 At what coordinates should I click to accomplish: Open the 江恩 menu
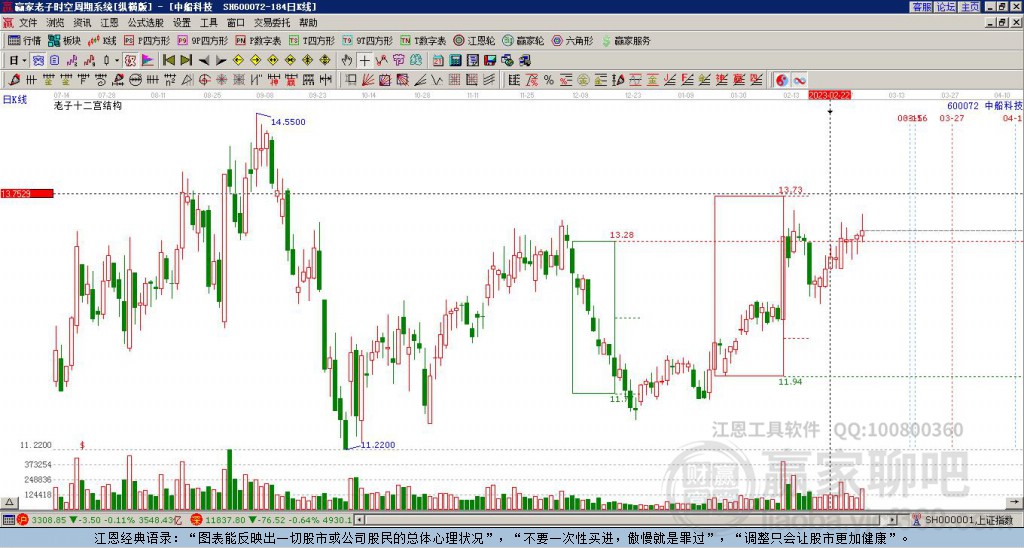click(x=110, y=23)
